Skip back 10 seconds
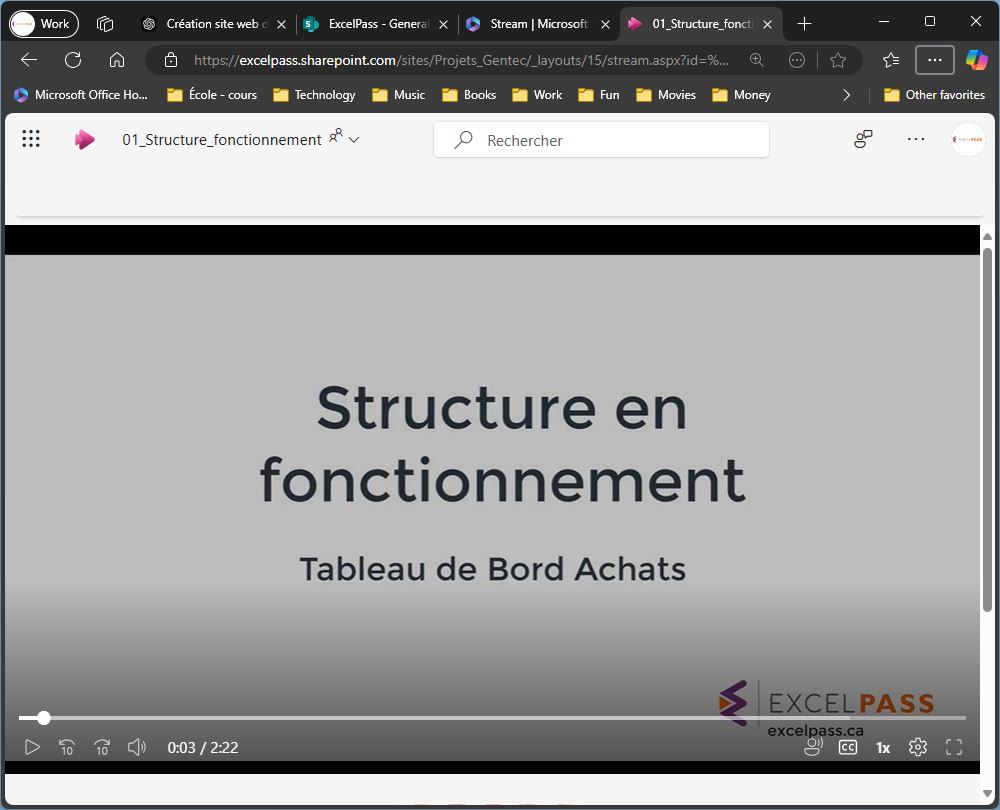Image resolution: width=1000 pixels, height=810 pixels. coord(67,747)
